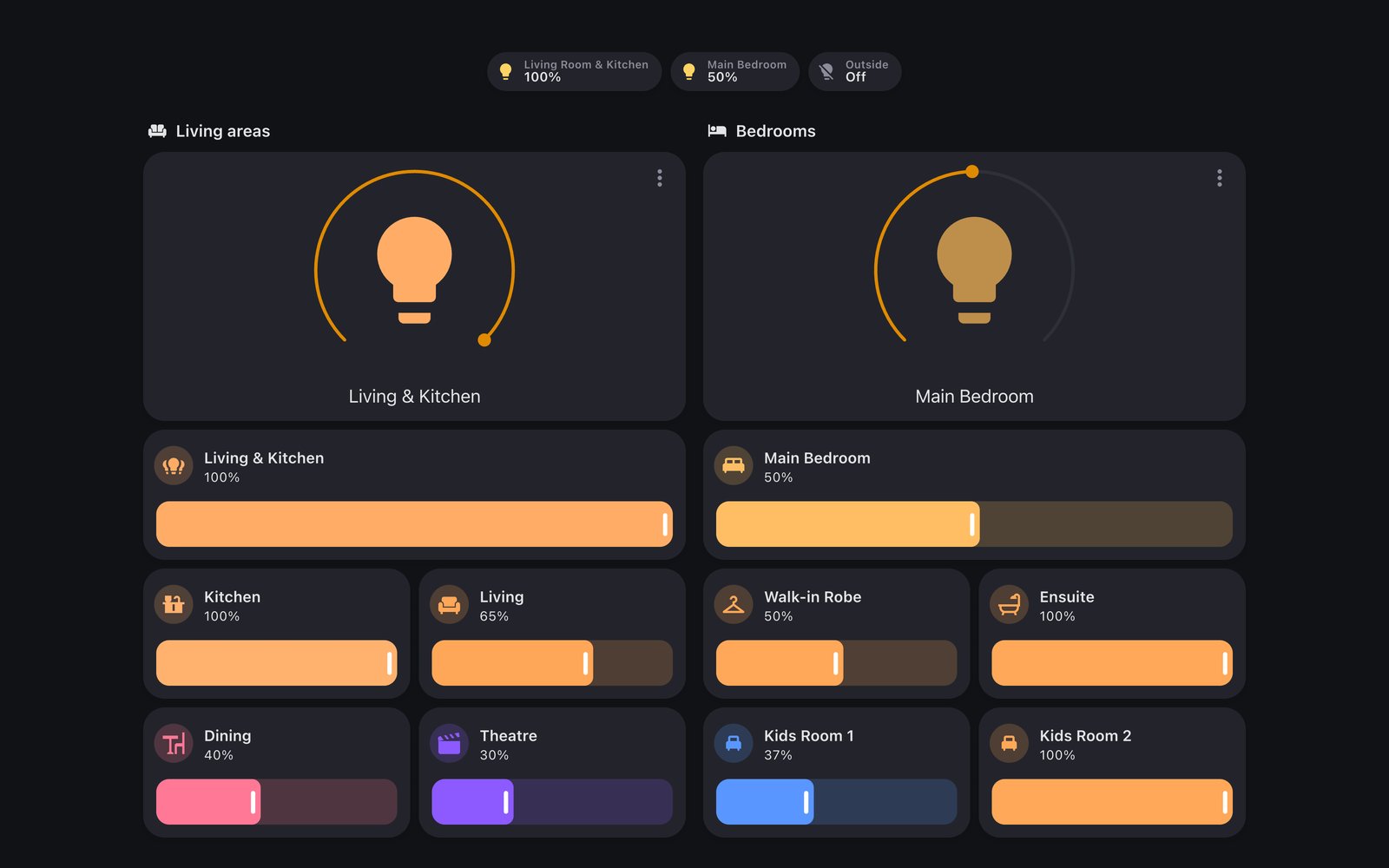The height and width of the screenshot is (868, 1389).
Task: Click the Living tile label
Action: [502, 597]
